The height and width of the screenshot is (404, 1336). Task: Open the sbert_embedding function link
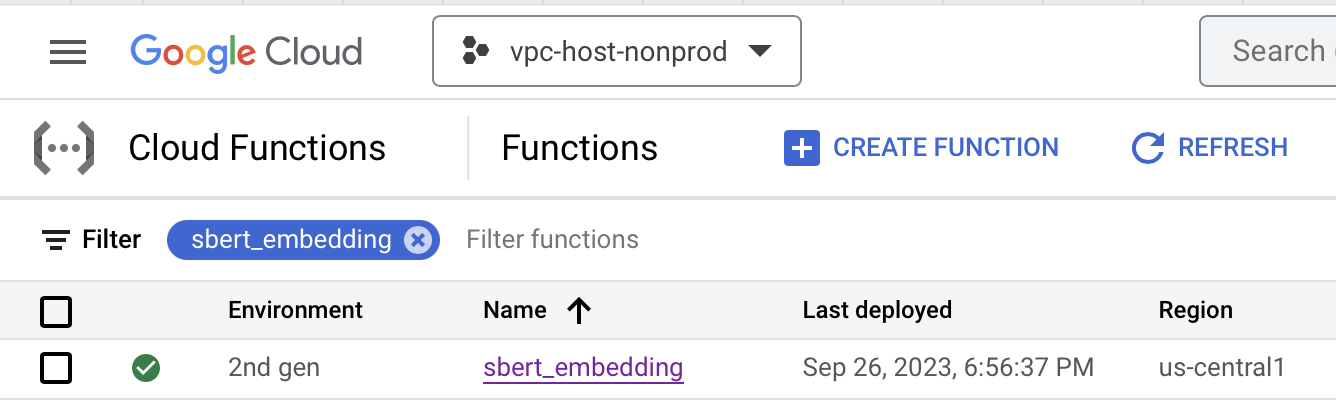click(x=583, y=368)
